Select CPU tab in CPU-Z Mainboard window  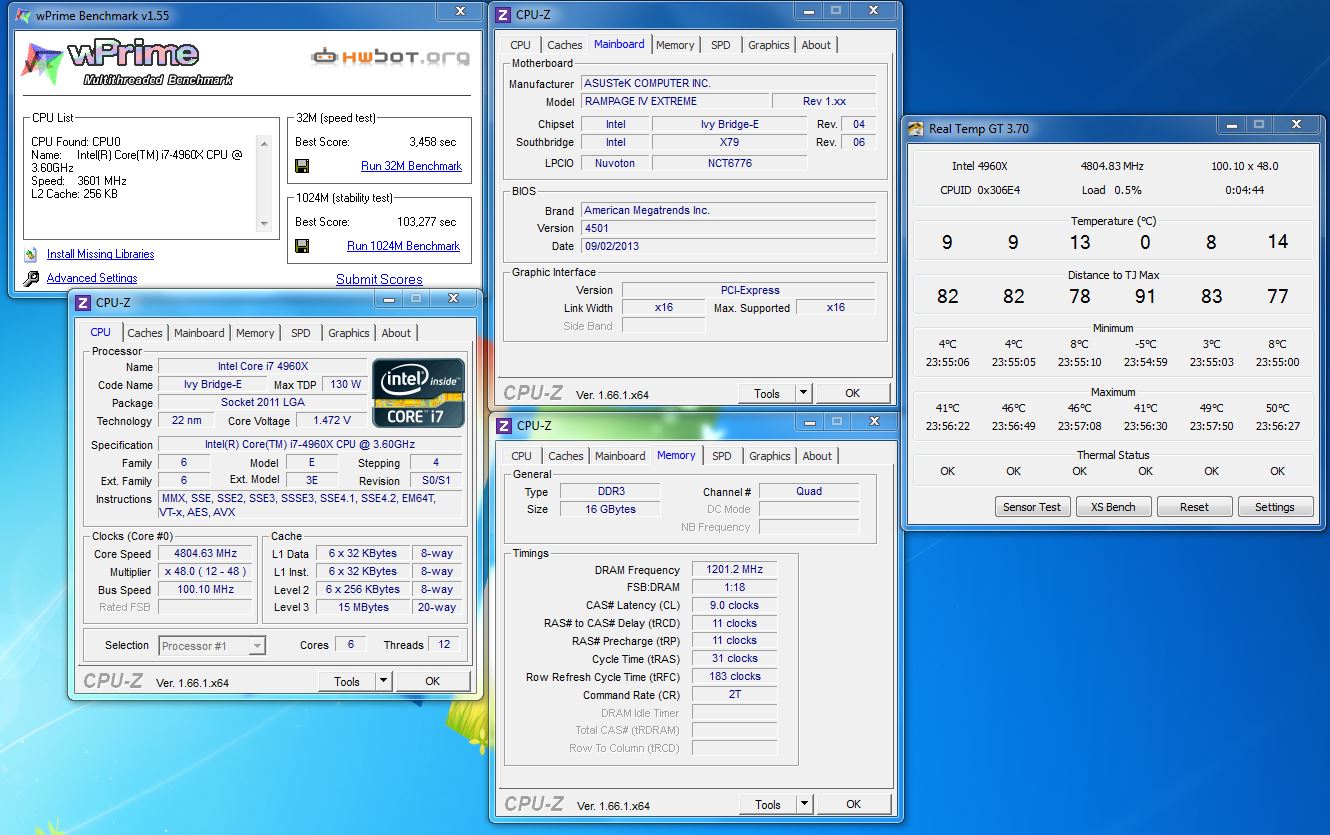click(x=520, y=45)
